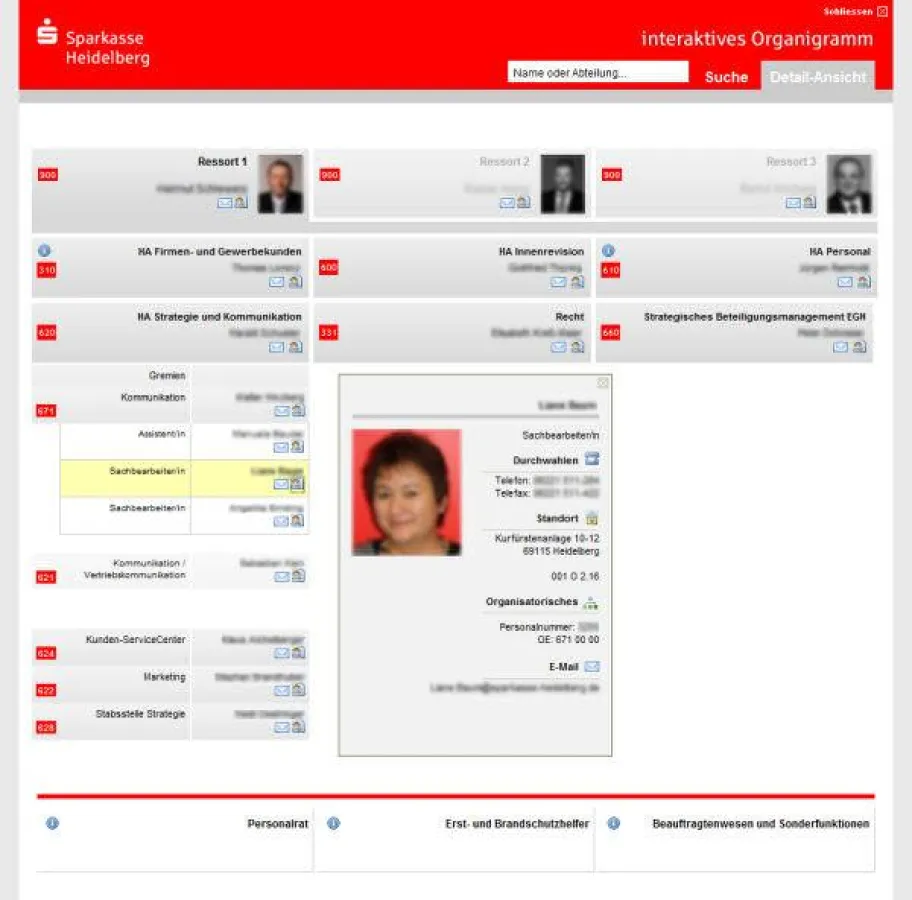
Task: Open the red 671 Kommunikation department code
Action: pyautogui.click(x=46, y=411)
